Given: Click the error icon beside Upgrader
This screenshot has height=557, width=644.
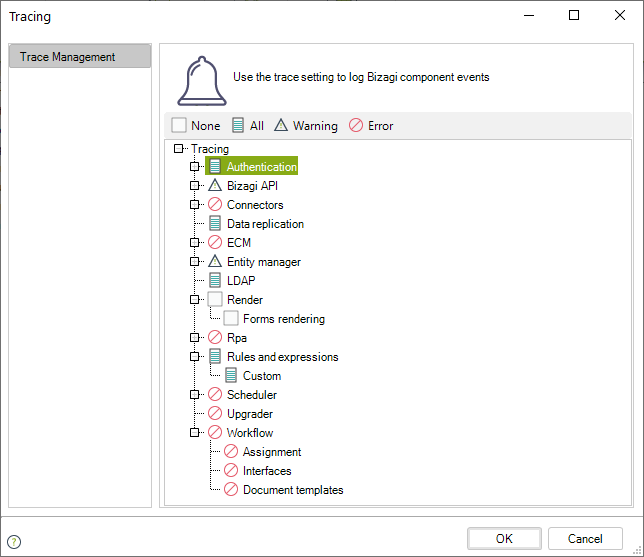Looking at the screenshot, I should click(x=215, y=413).
